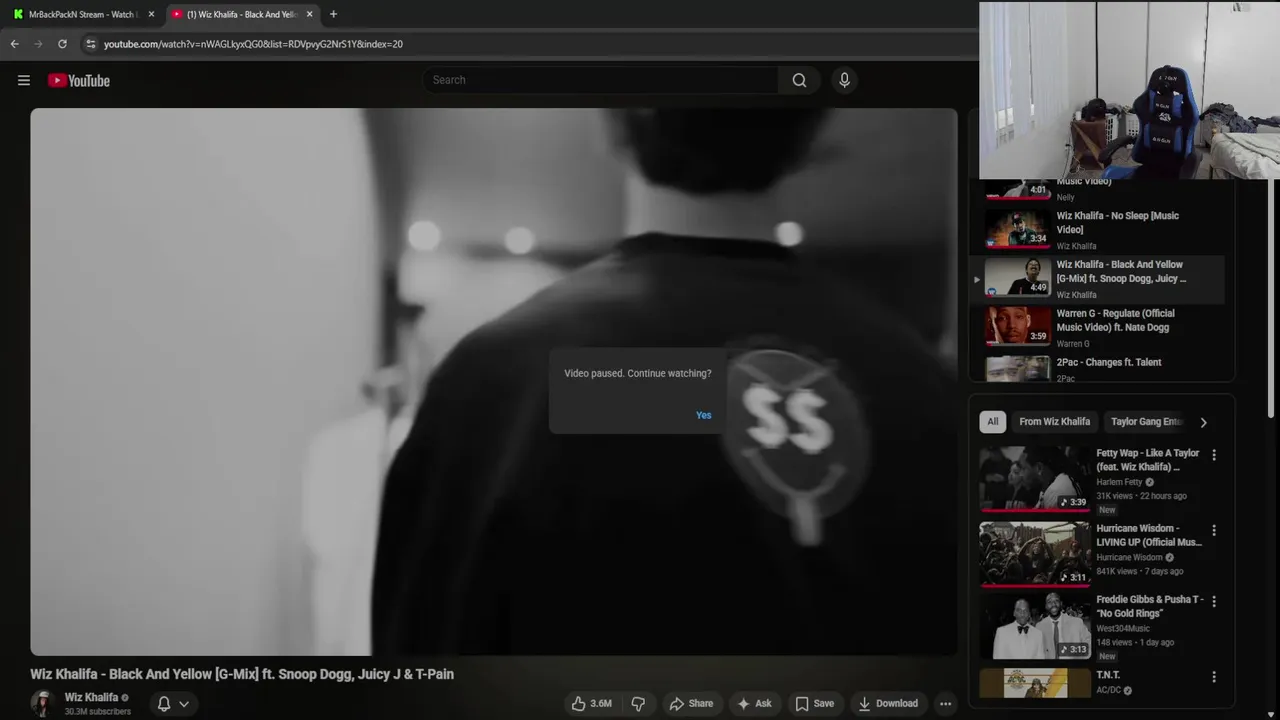This screenshot has width=1280, height=720.
Task: Click the browser address bar URL
Action: tap(253, 44)
